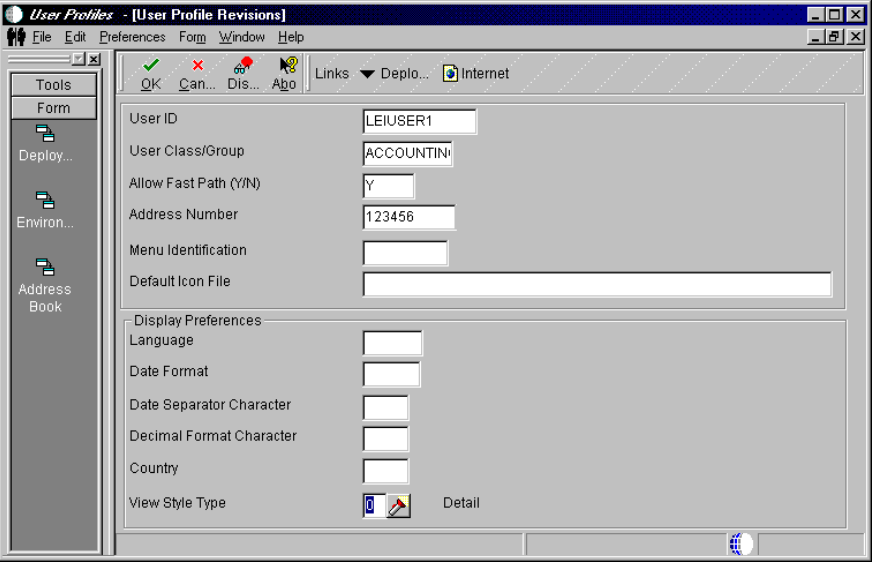Open the Window menu
872x562 pixels.
[x=241, y=37]
